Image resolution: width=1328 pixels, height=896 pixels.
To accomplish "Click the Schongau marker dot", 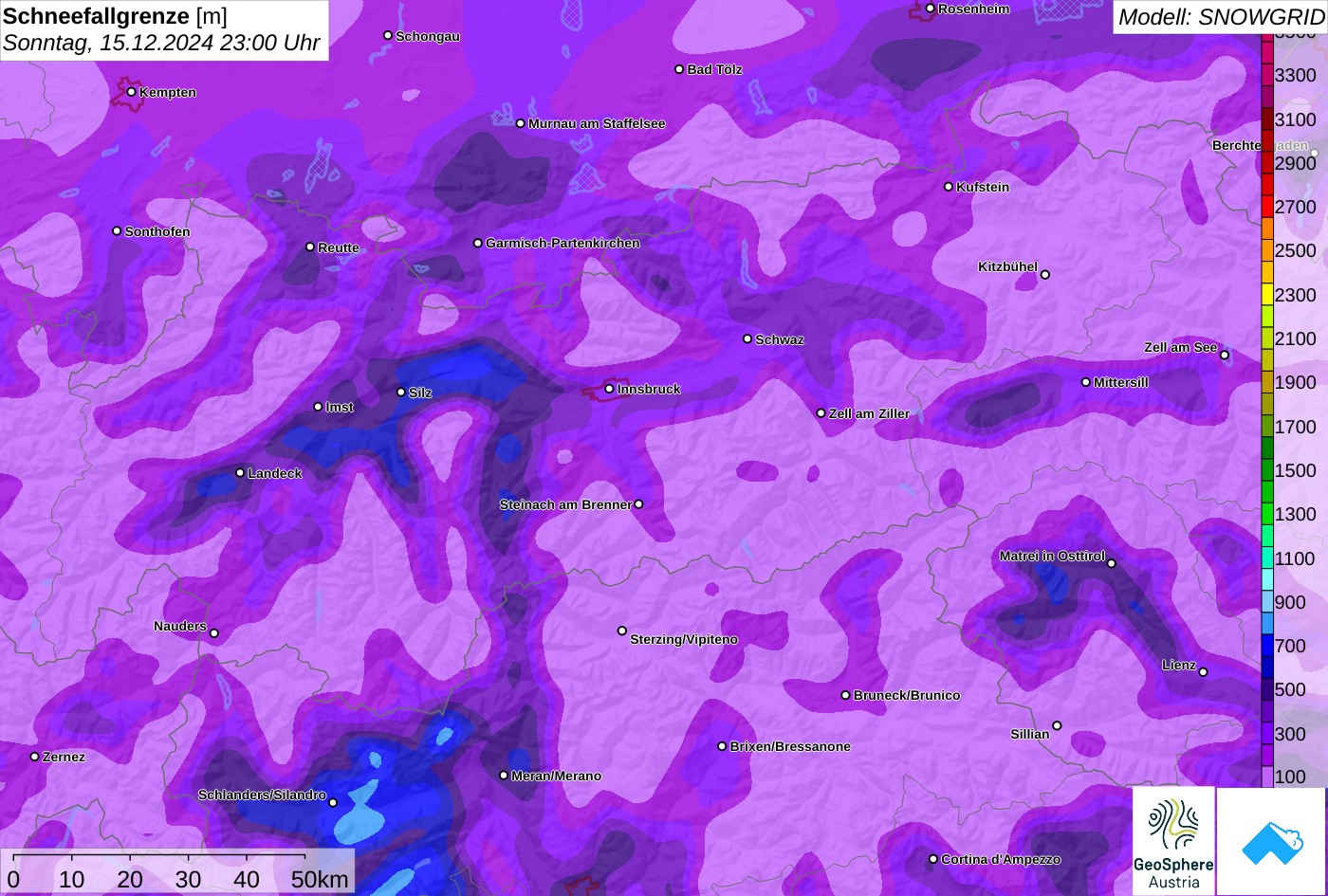I will coord(388,35).
